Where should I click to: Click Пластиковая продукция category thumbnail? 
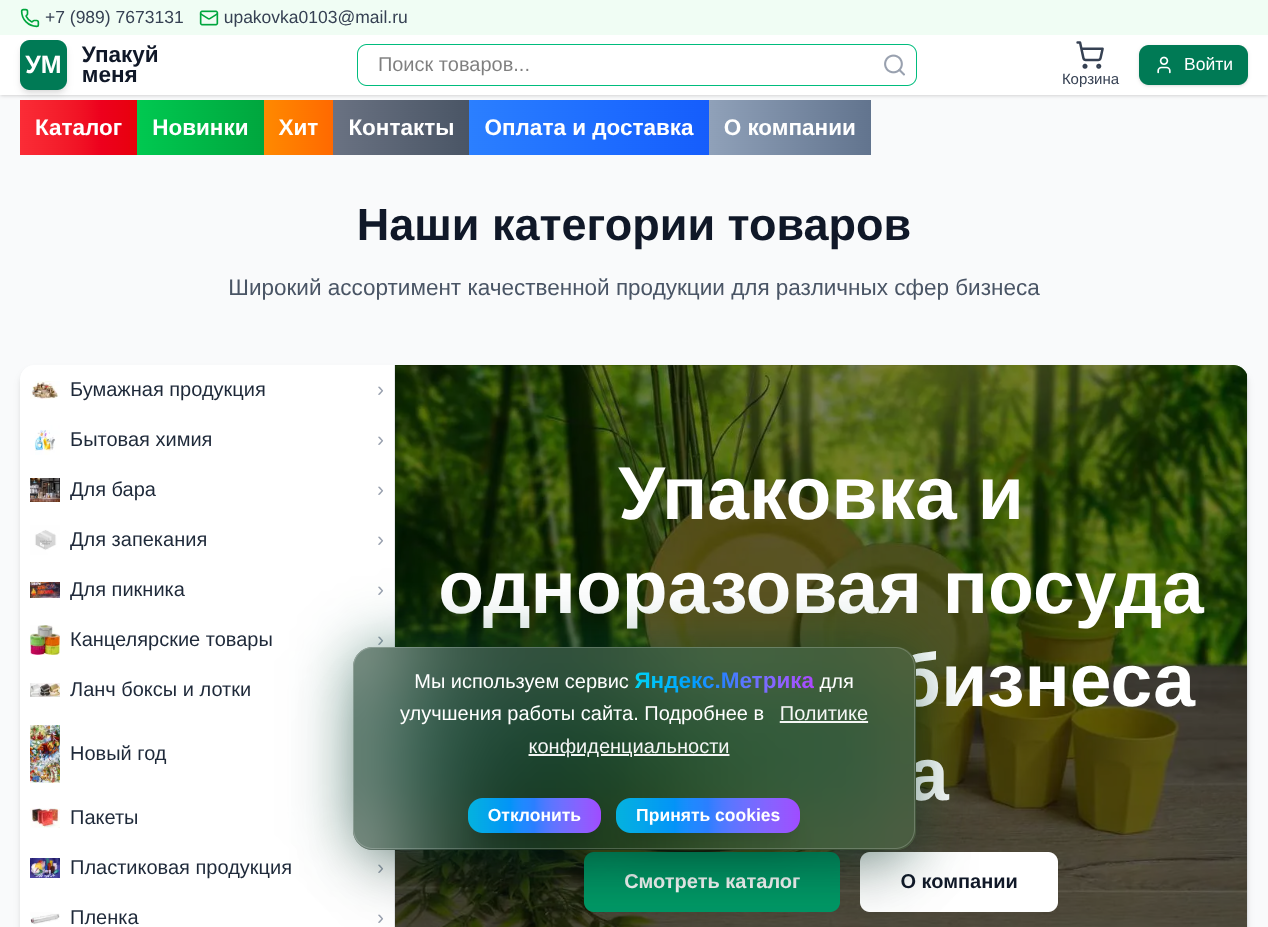tap(45, 868)
